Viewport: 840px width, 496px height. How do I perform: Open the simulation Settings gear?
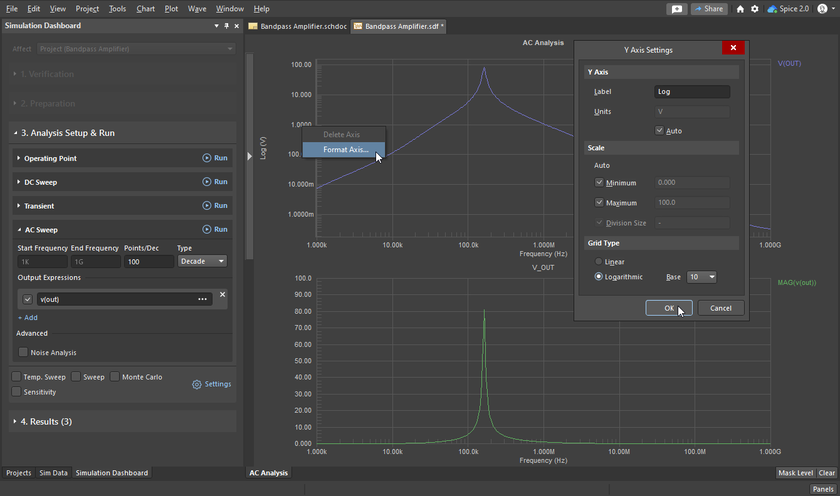coord(211,384)
